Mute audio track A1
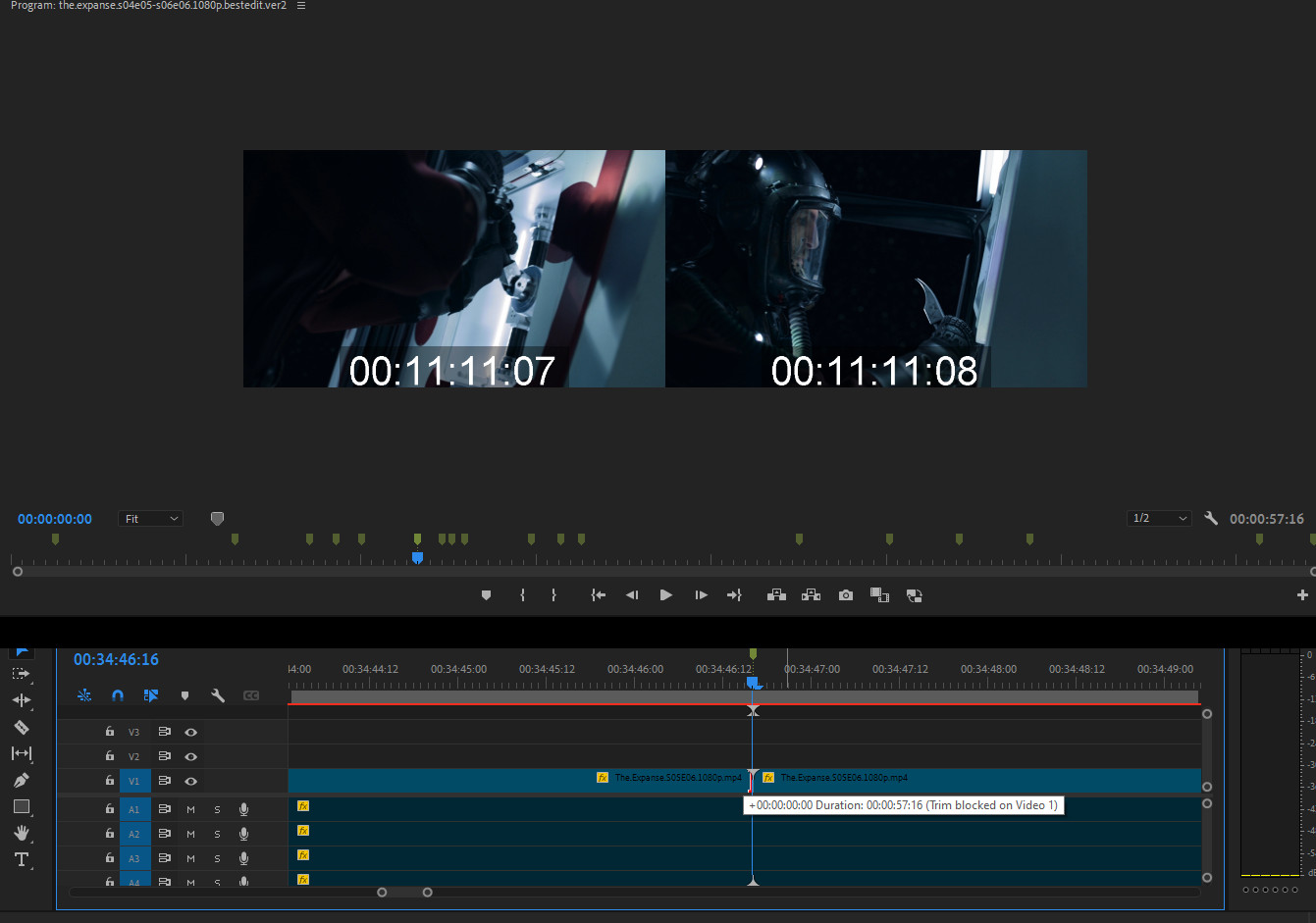The image size is (1316, 923). pos(191,809)
